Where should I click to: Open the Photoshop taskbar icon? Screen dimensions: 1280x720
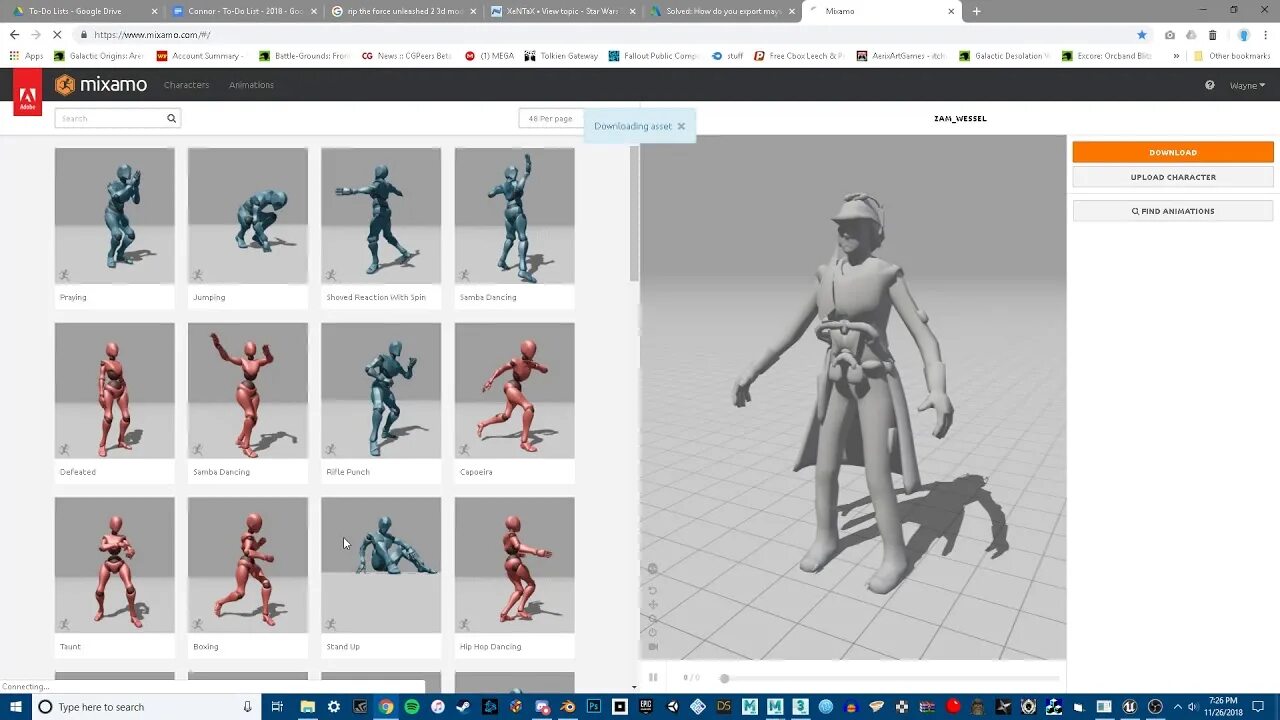(594, 707)
